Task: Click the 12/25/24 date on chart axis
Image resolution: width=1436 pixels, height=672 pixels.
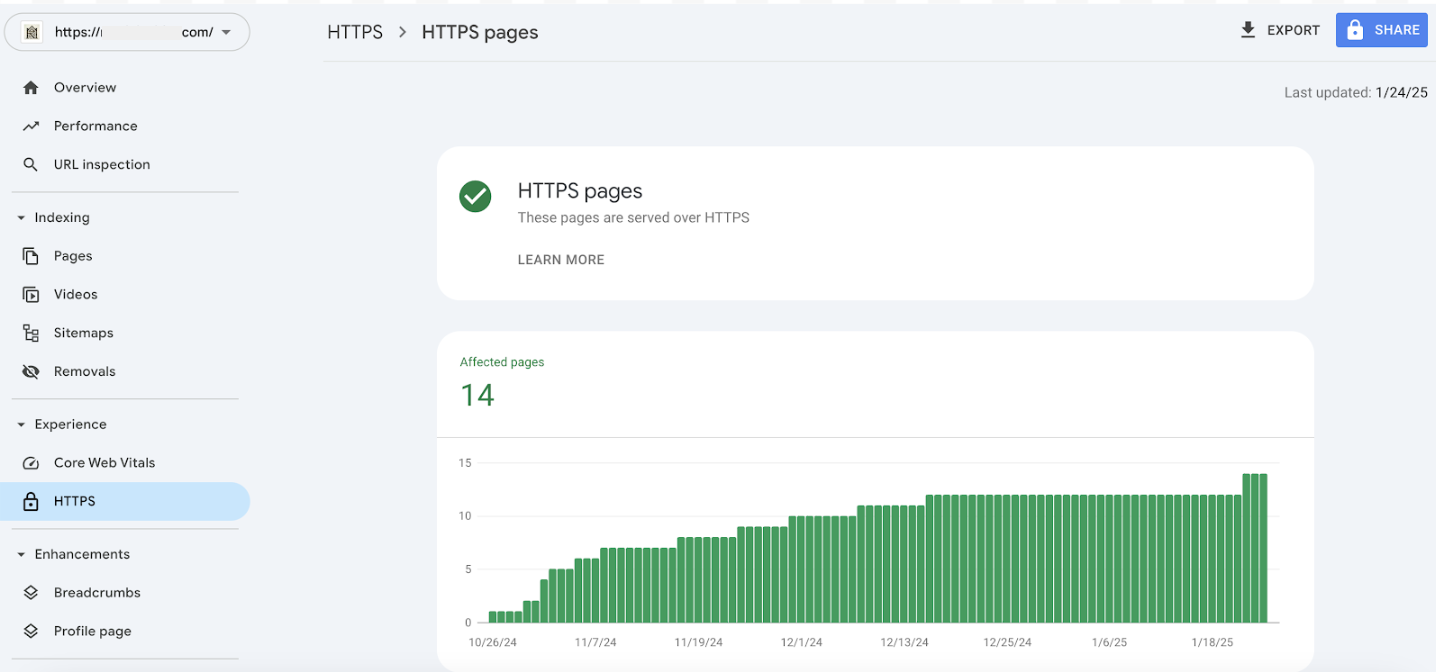Action: pyautogui.click(x=1008, y=643)
